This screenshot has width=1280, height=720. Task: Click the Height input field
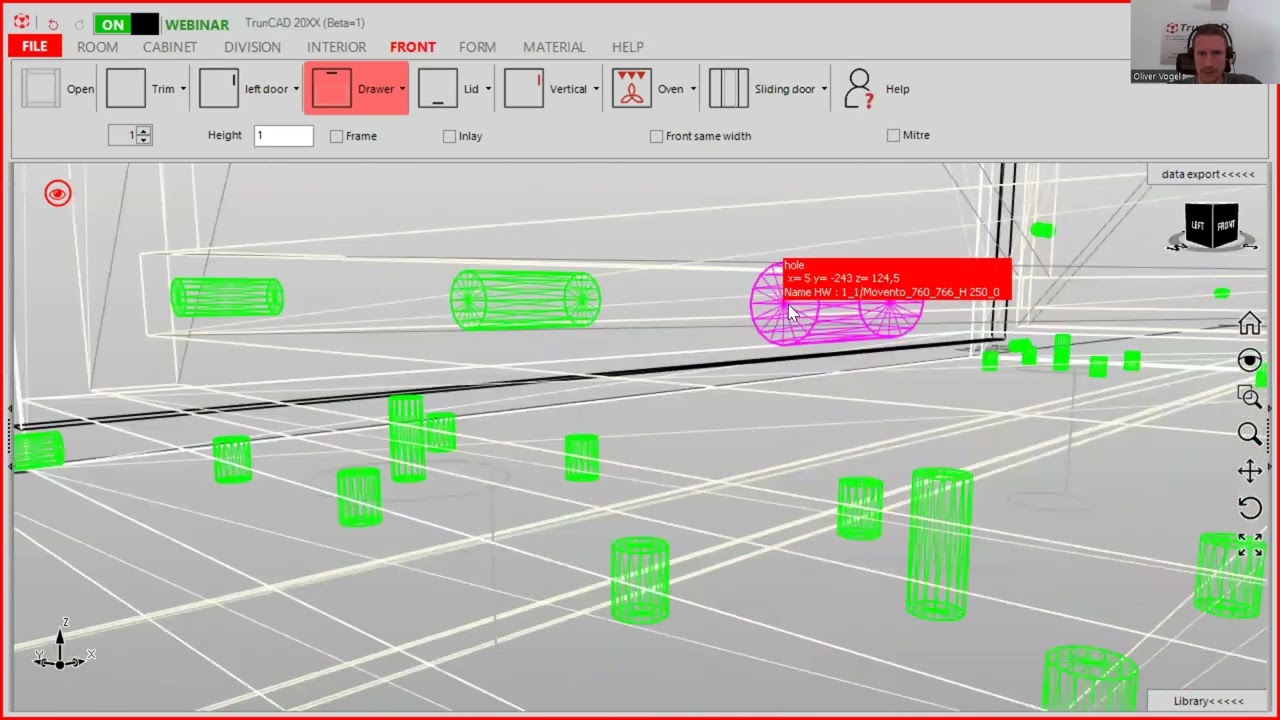[x=283, y=135]
